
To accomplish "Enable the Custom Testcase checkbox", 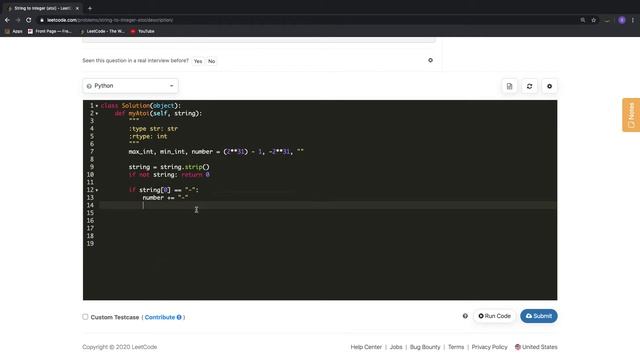I will [85, 317].
